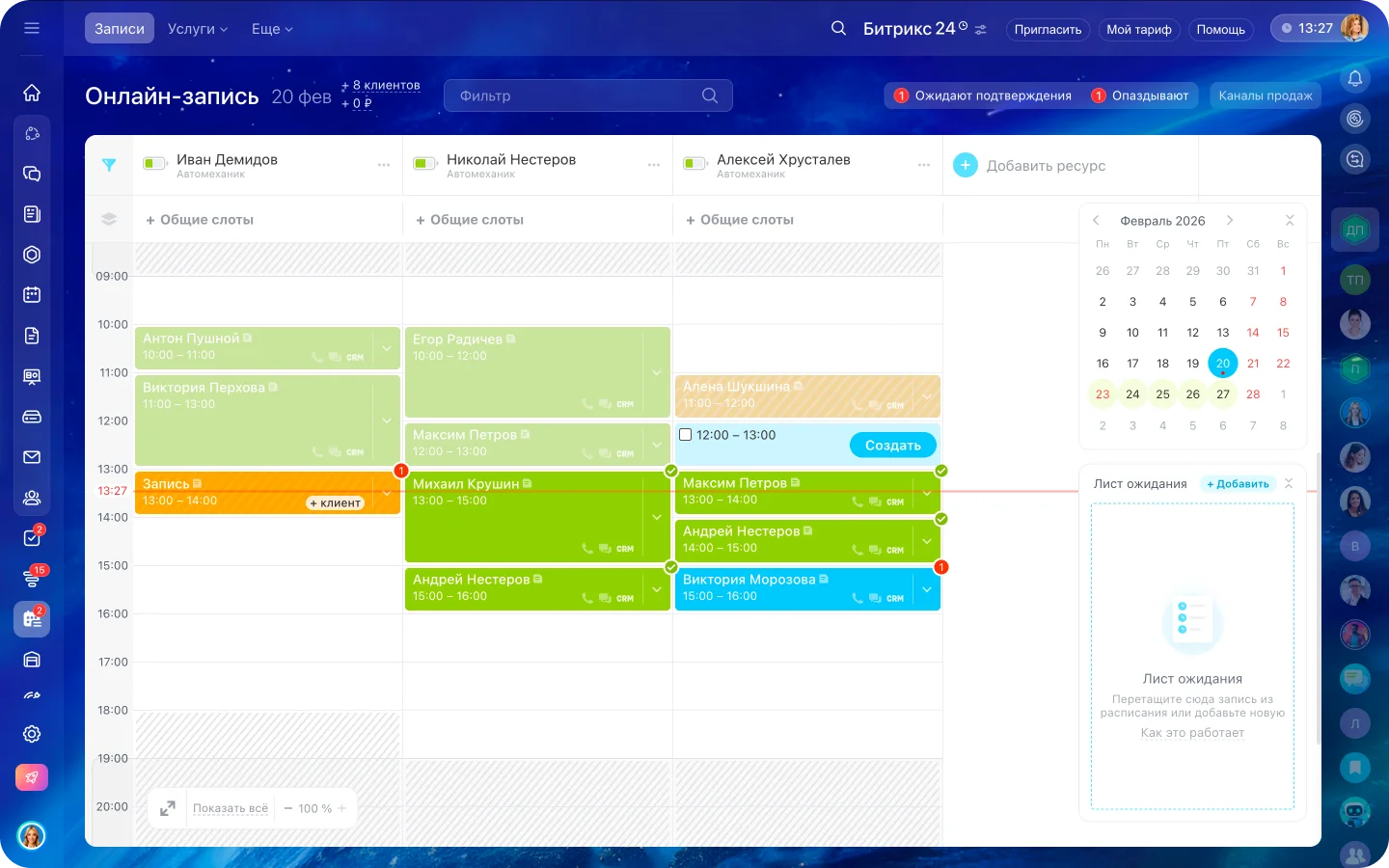Toggle the Иван Демидов resource switch
The image size is (1389, 868).
155,163
